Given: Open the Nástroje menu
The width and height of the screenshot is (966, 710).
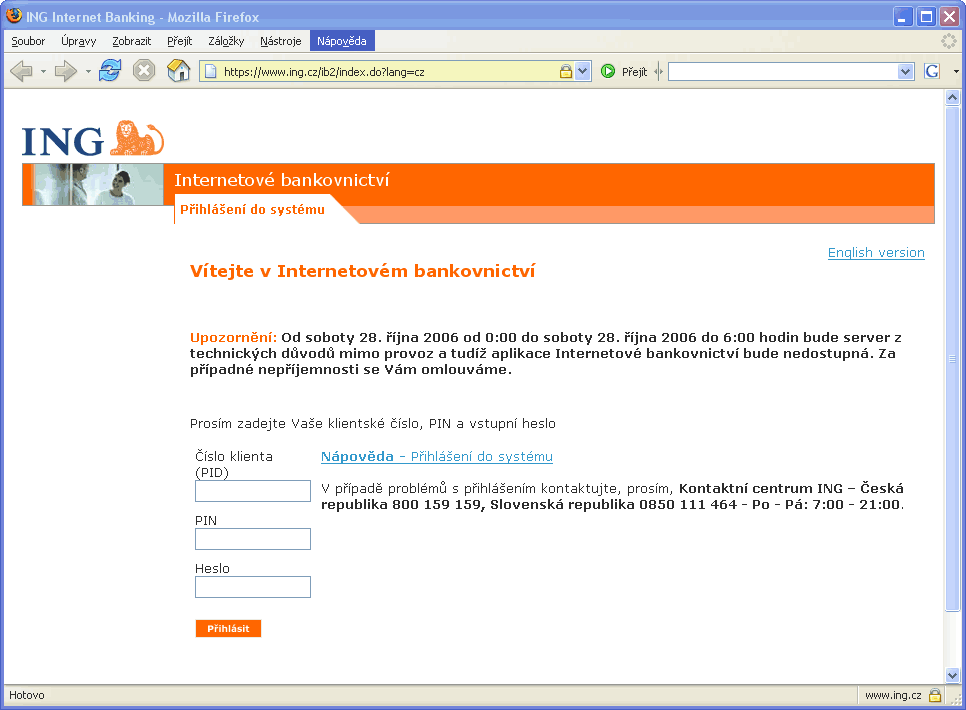Looking at the screenshot, I should click(x=280, y=41).
